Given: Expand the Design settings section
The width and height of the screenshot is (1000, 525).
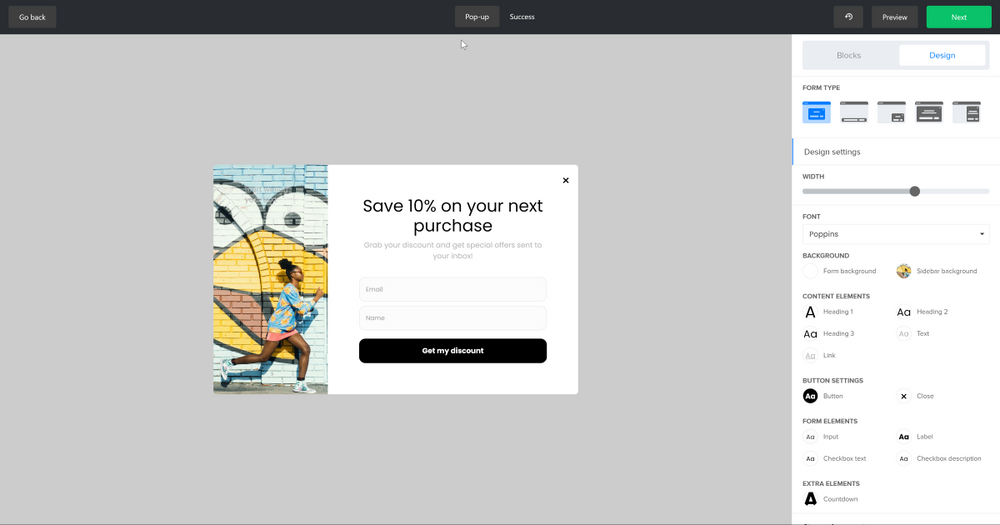Looking at the screenshot, I should (832, 152).
